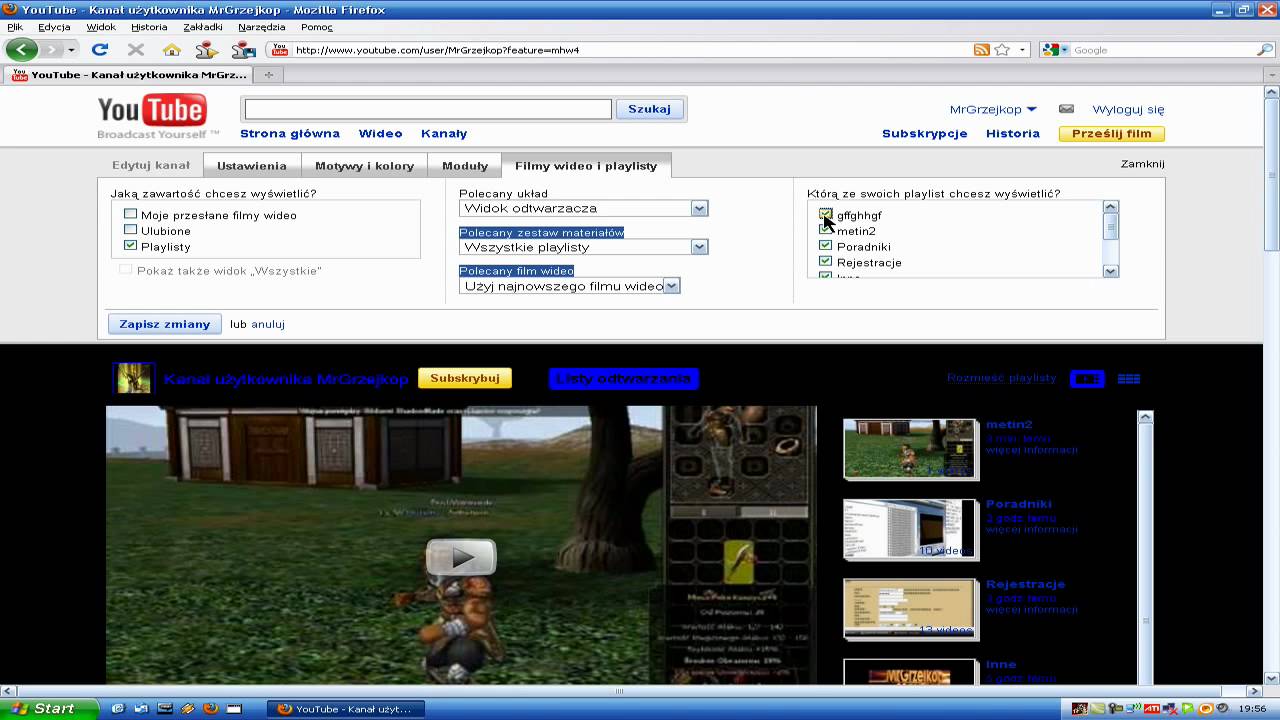This screenshot has width=1280, height=720.
Task: Click the ATI tray icon
Action: coord(1150,708)
